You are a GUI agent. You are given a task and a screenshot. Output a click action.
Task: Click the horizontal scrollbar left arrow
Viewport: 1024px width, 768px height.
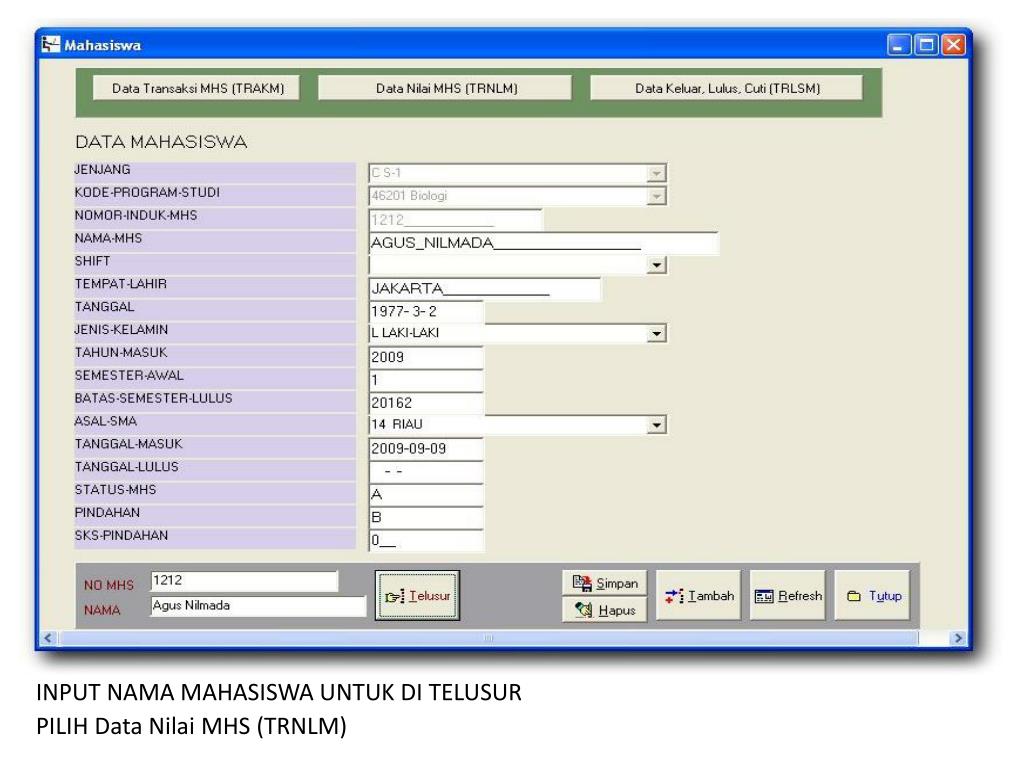click(48, 638)
